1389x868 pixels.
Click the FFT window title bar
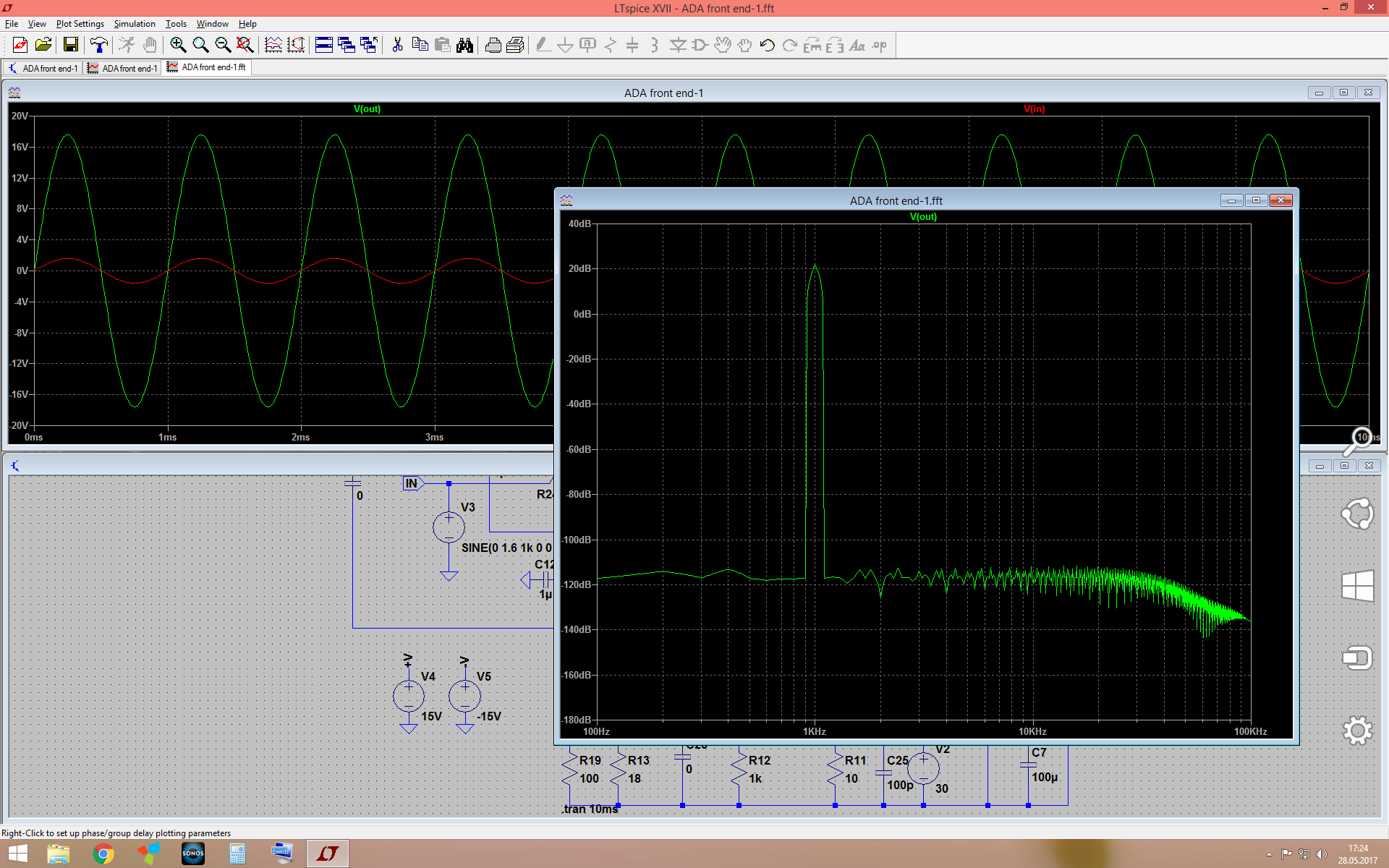pos(896,200)
